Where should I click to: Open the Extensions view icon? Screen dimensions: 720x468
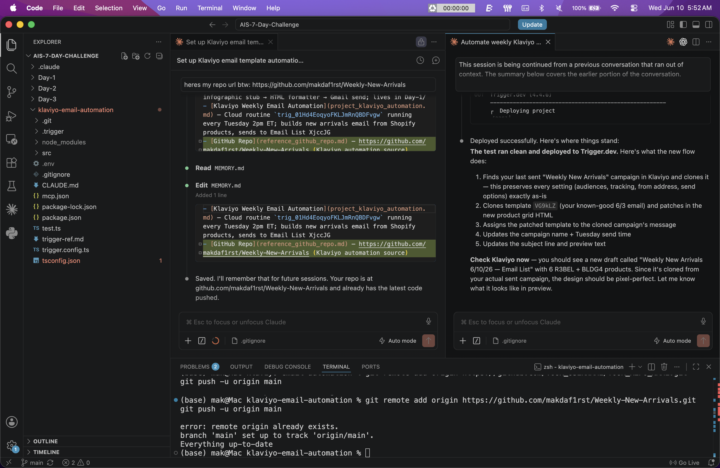[11, 163]
